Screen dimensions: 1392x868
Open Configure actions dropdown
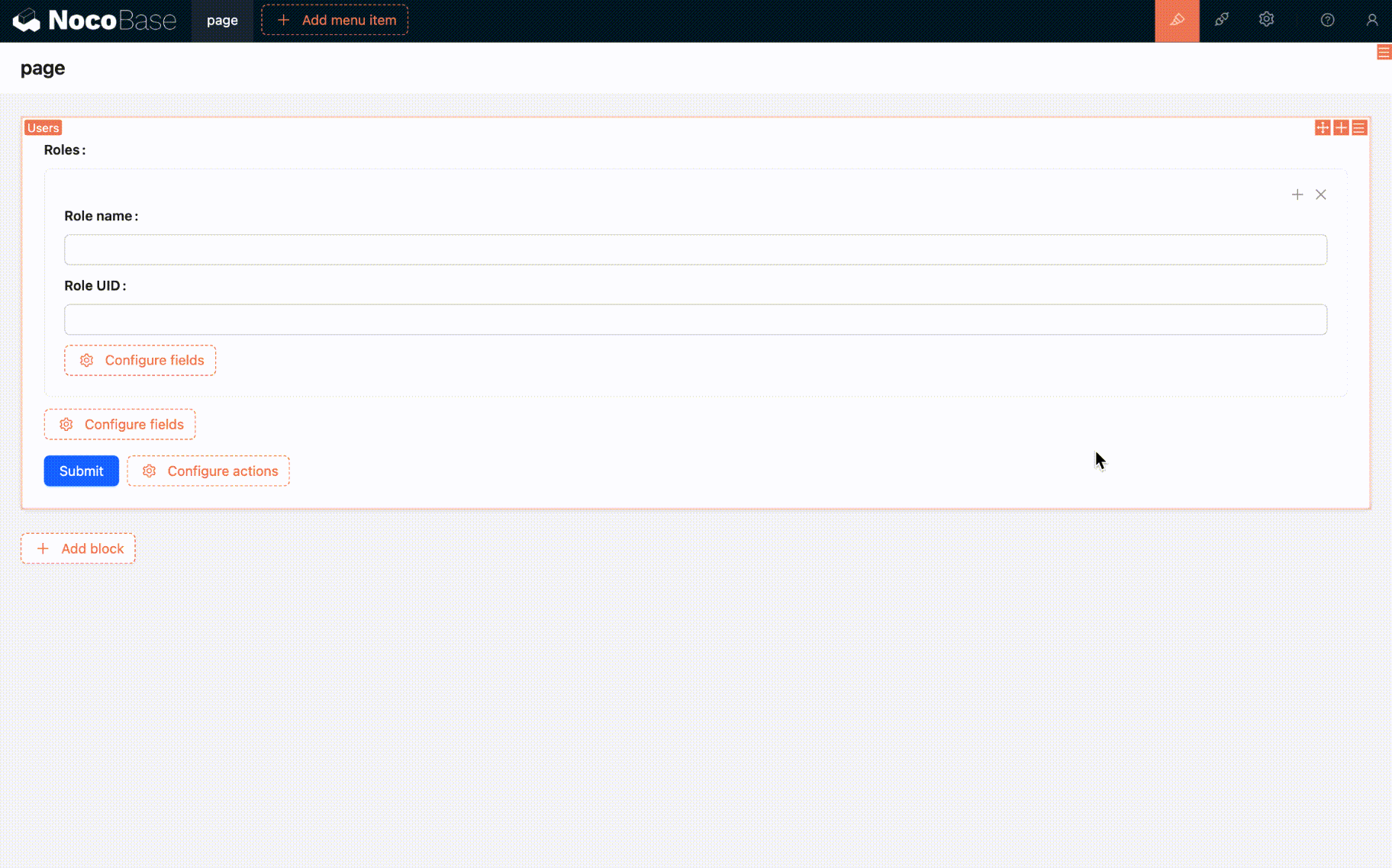(208, 471)
